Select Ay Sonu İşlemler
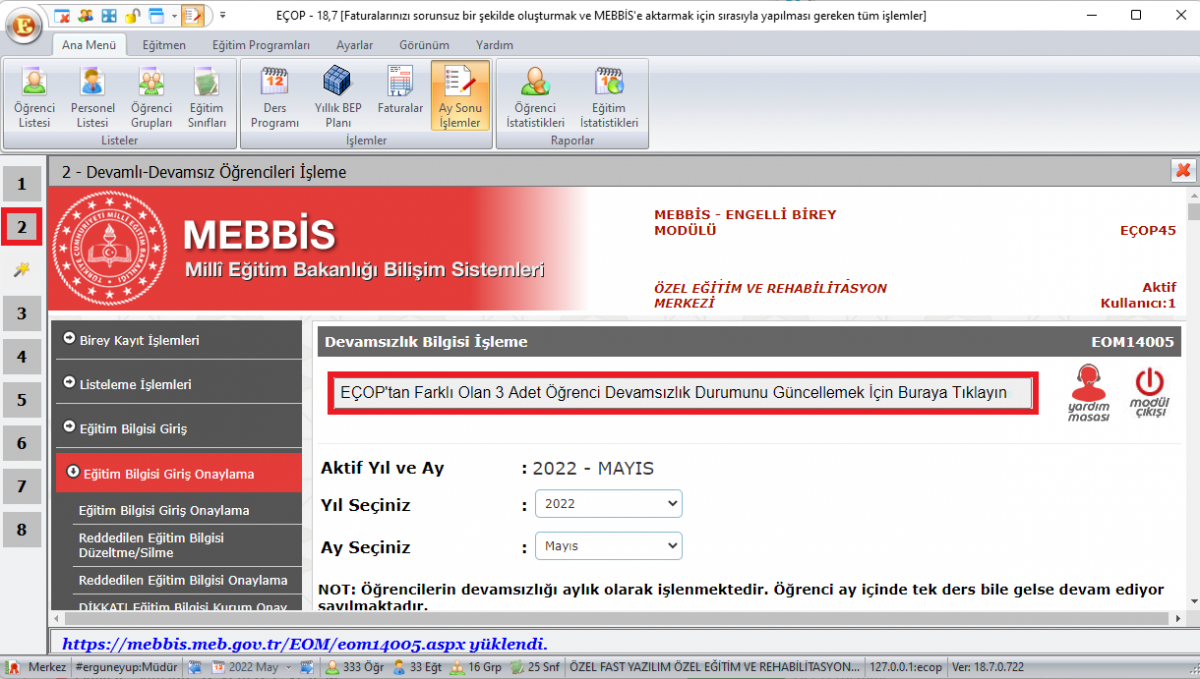This screenshot has width=1200, height=679. pos(460,97)
